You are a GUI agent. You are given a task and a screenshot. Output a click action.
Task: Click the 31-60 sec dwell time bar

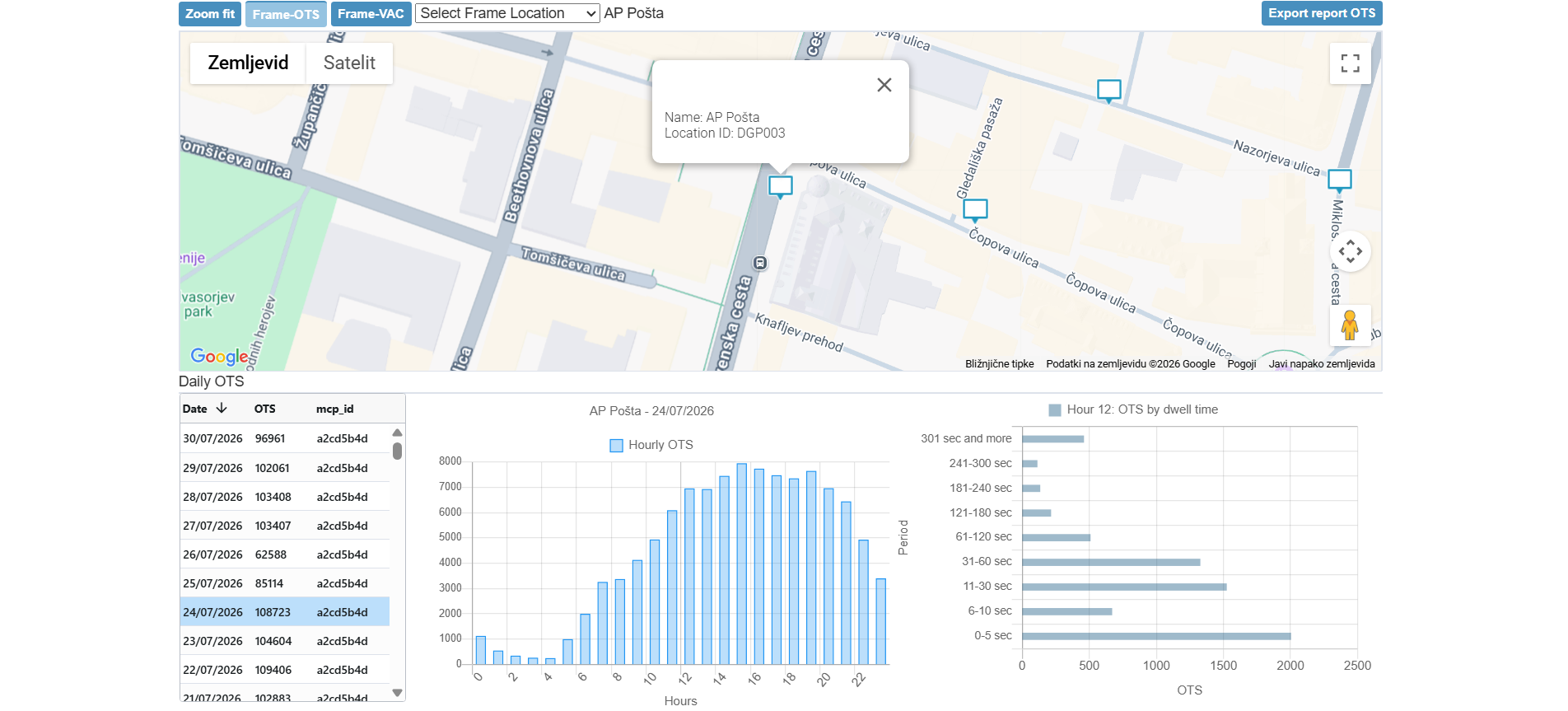point(1111,562)
